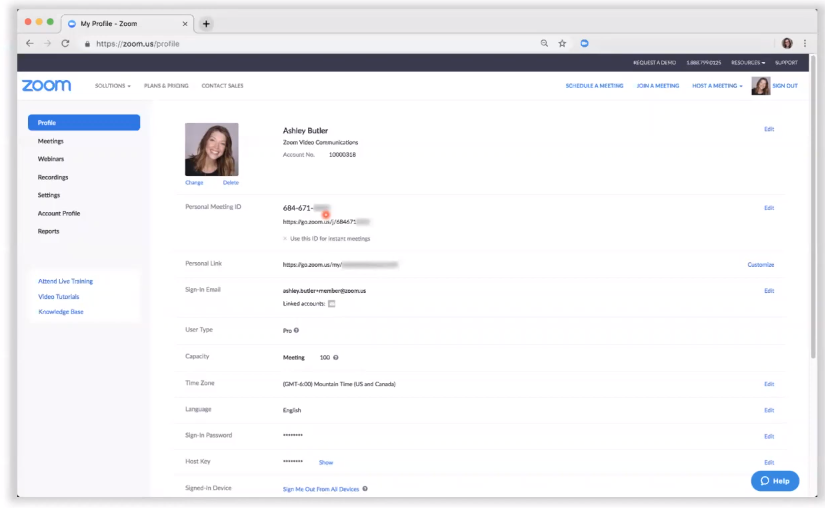Edit the Ashley Butler name row
825x508 pixels.
click(769, 129)
